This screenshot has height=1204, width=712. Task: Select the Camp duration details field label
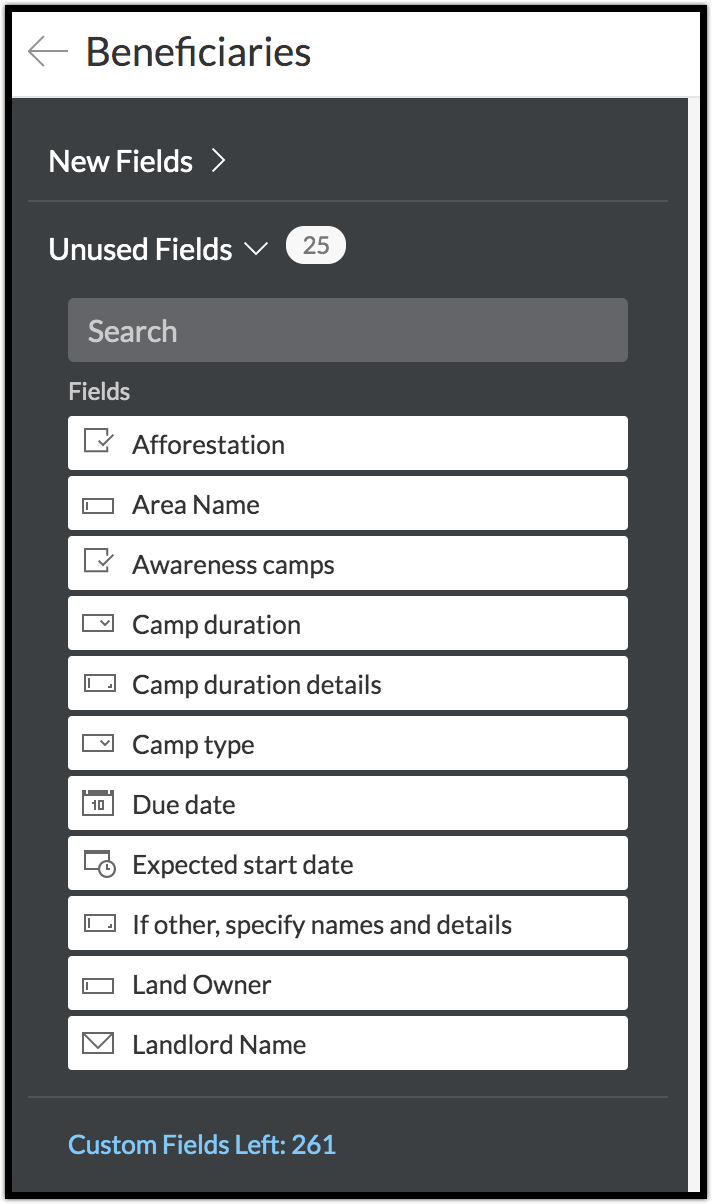coord(257,685)
